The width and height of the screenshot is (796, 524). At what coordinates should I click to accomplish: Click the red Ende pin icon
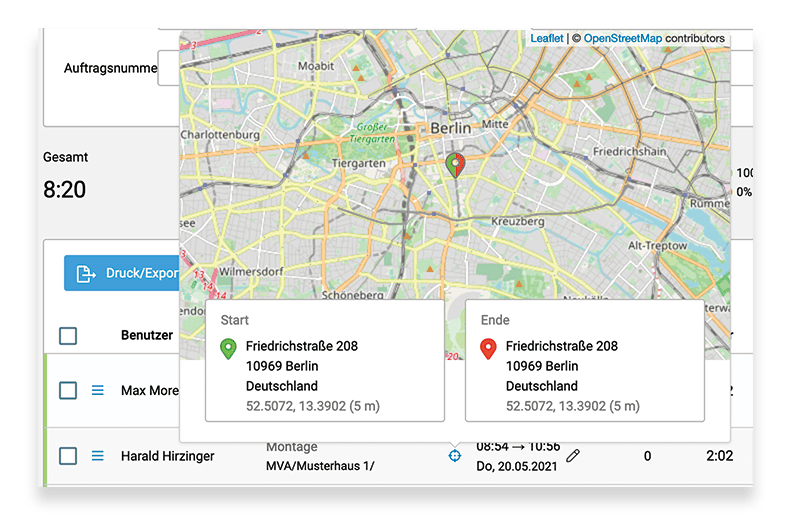[x=488, y=349]
